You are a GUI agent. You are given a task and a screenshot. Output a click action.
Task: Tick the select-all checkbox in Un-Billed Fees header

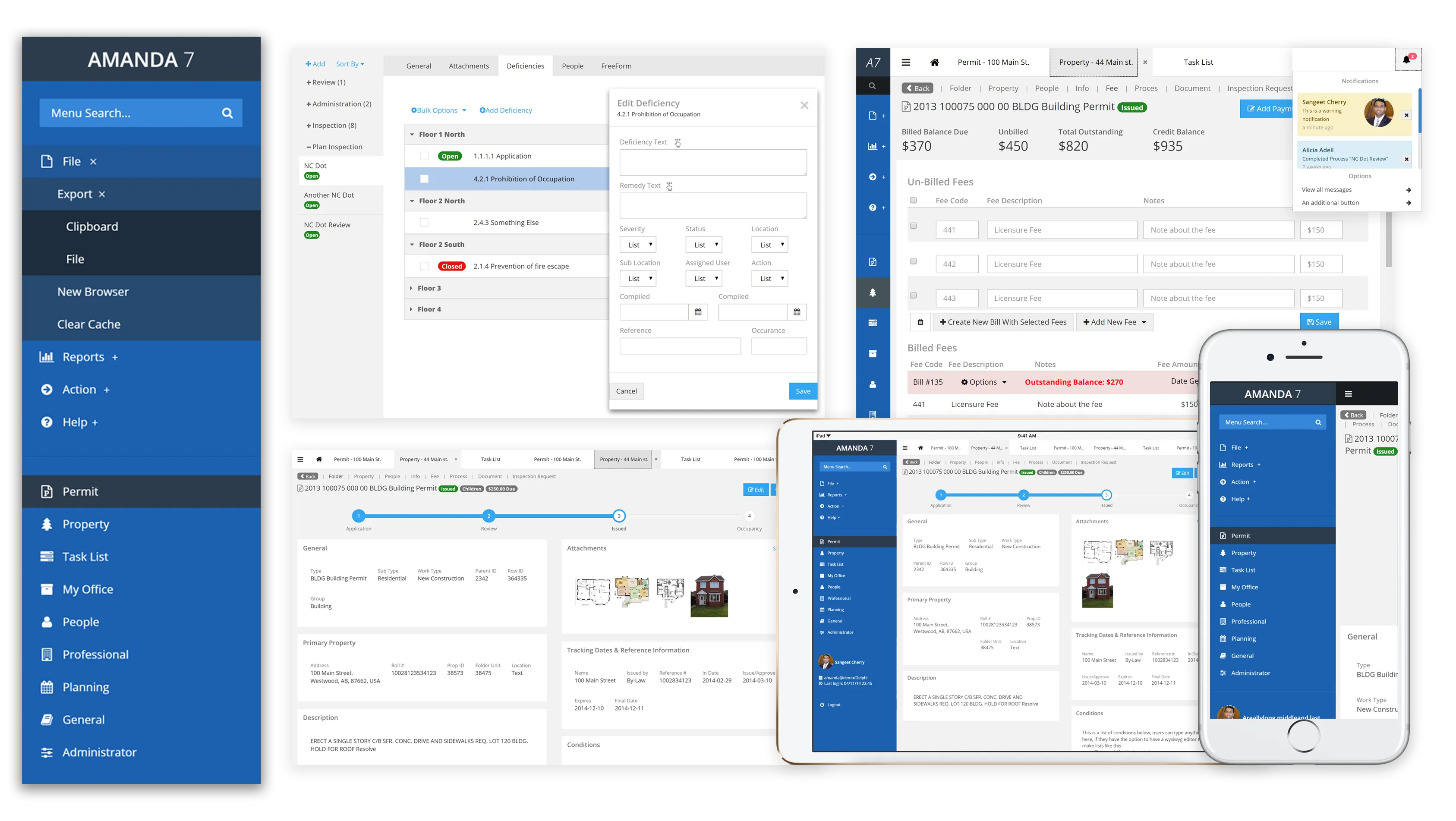[914, 200]
